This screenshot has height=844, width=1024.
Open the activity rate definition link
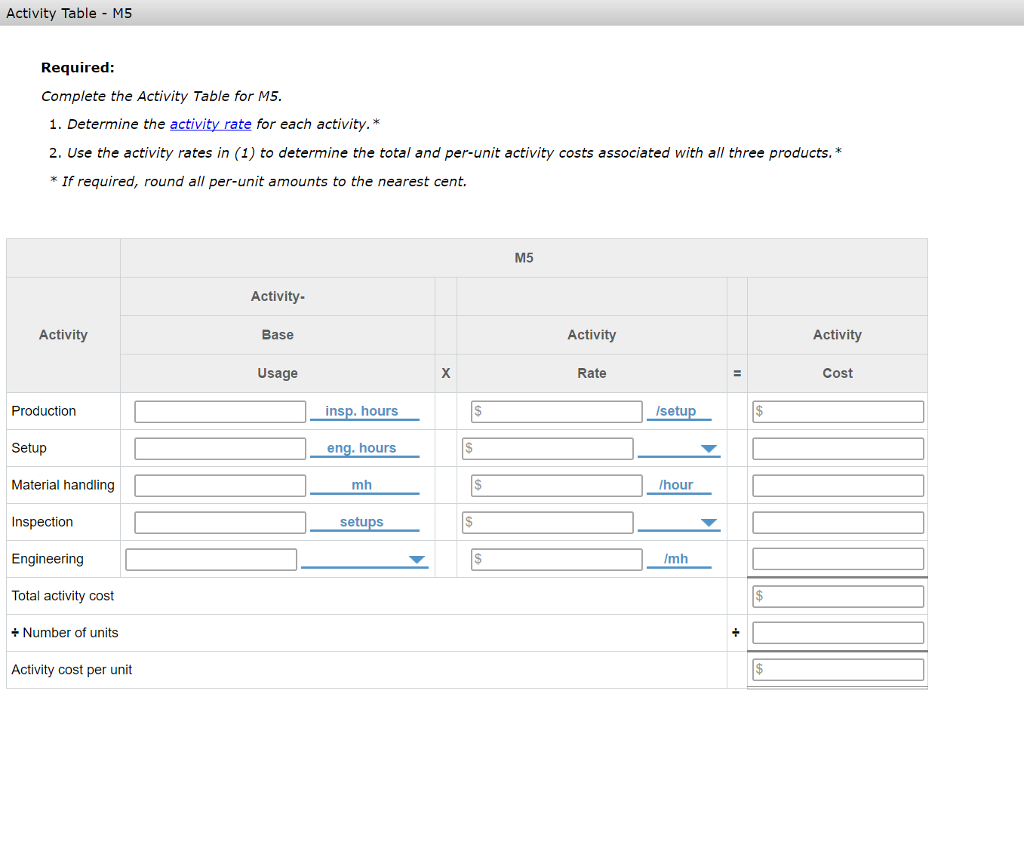210,124
